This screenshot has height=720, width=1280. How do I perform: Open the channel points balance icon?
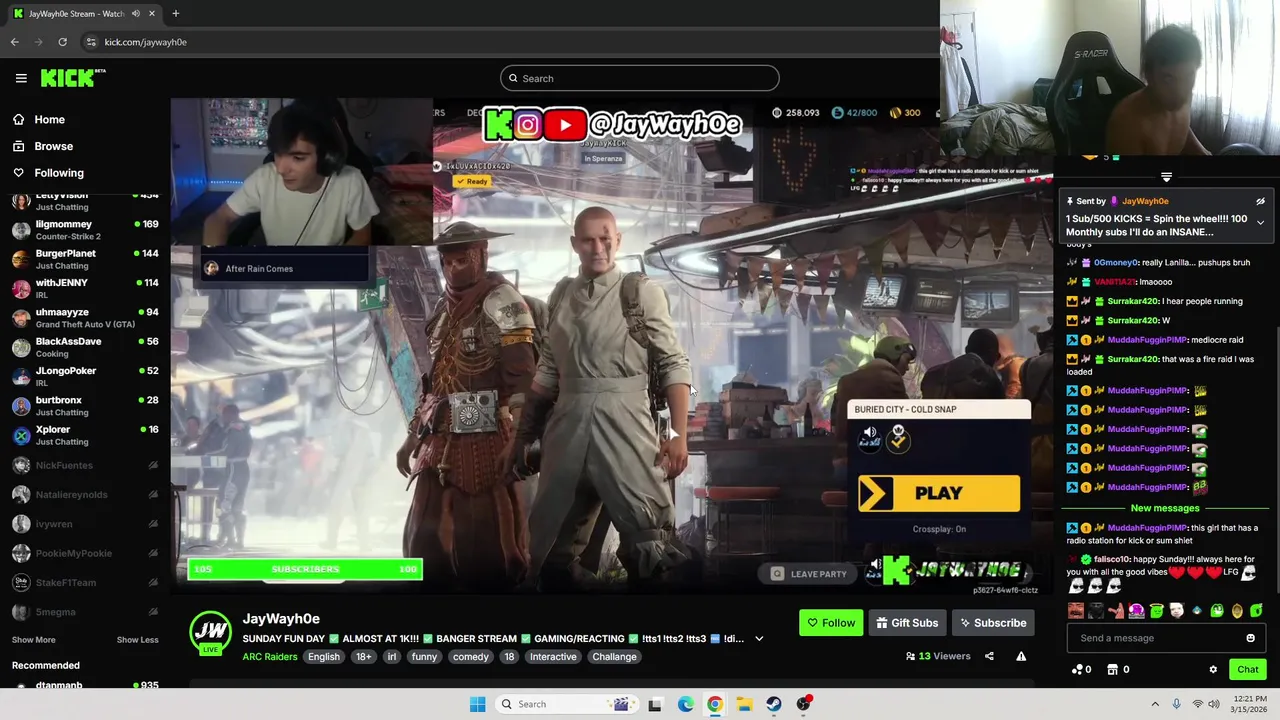(x=1077, y=670)
